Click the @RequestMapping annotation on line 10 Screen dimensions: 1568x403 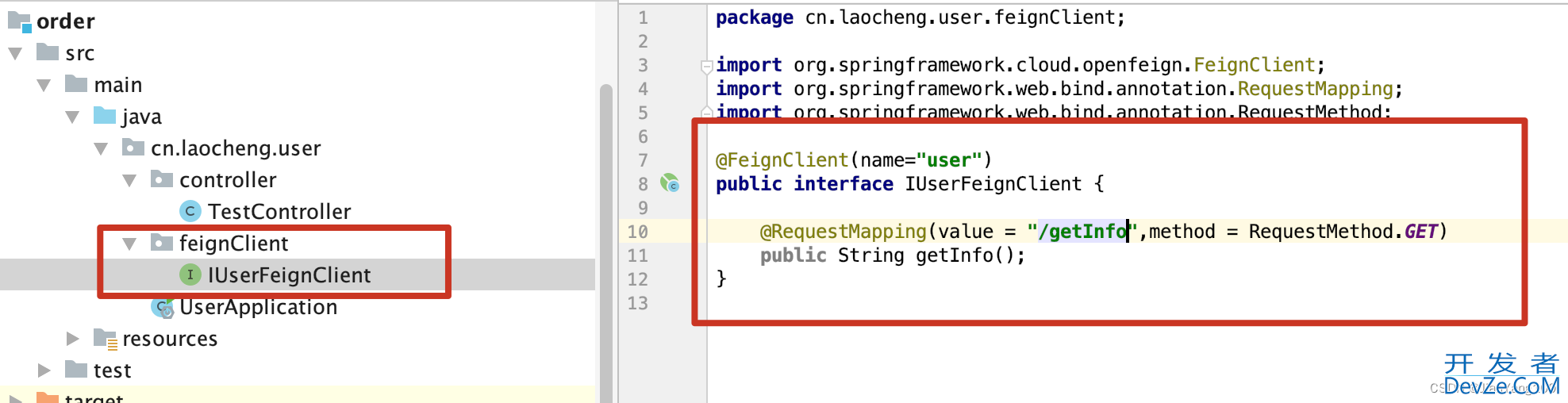pyautogui.click(x=844, y=232)
